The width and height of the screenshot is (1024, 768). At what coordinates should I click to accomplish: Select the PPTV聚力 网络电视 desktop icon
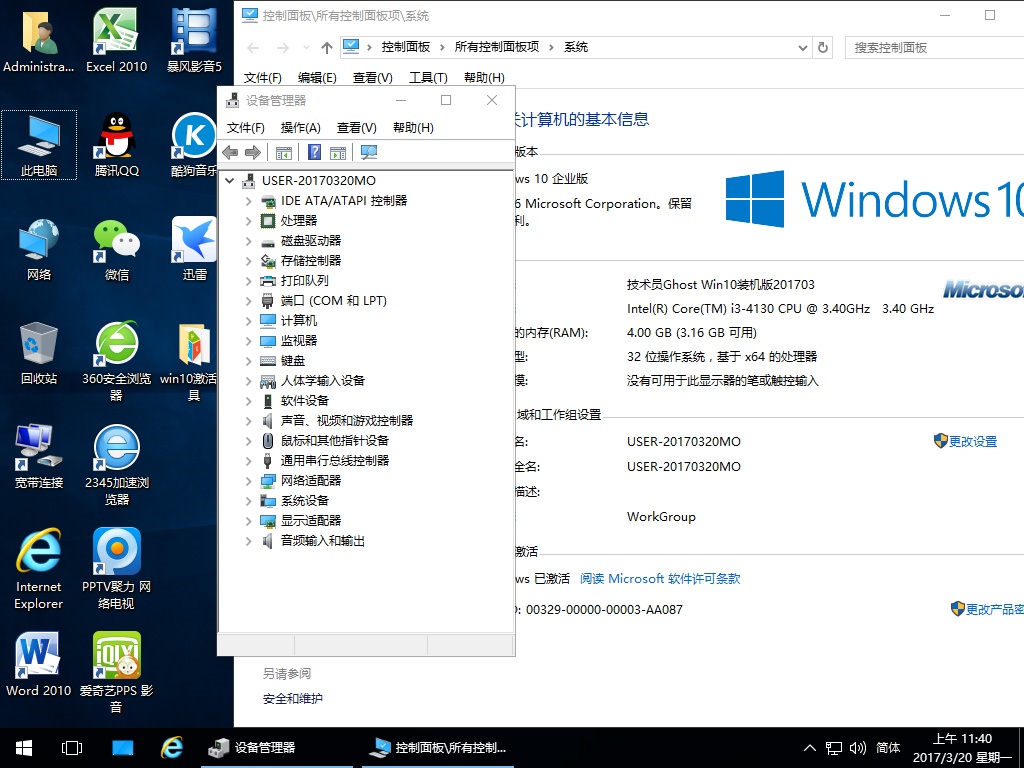point(116,569)
